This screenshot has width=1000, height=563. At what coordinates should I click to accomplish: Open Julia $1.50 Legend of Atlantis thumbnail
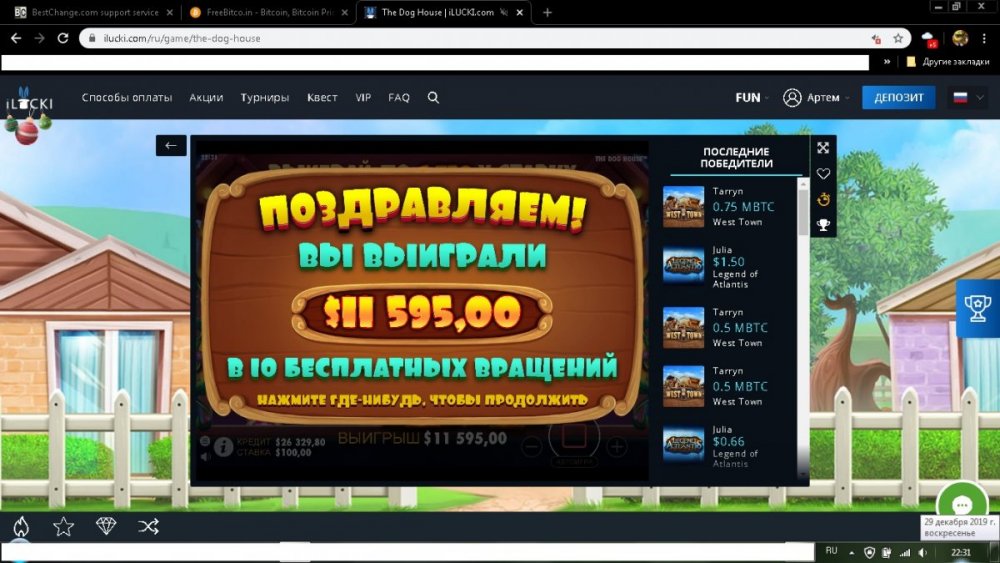(x=684, y=265)
